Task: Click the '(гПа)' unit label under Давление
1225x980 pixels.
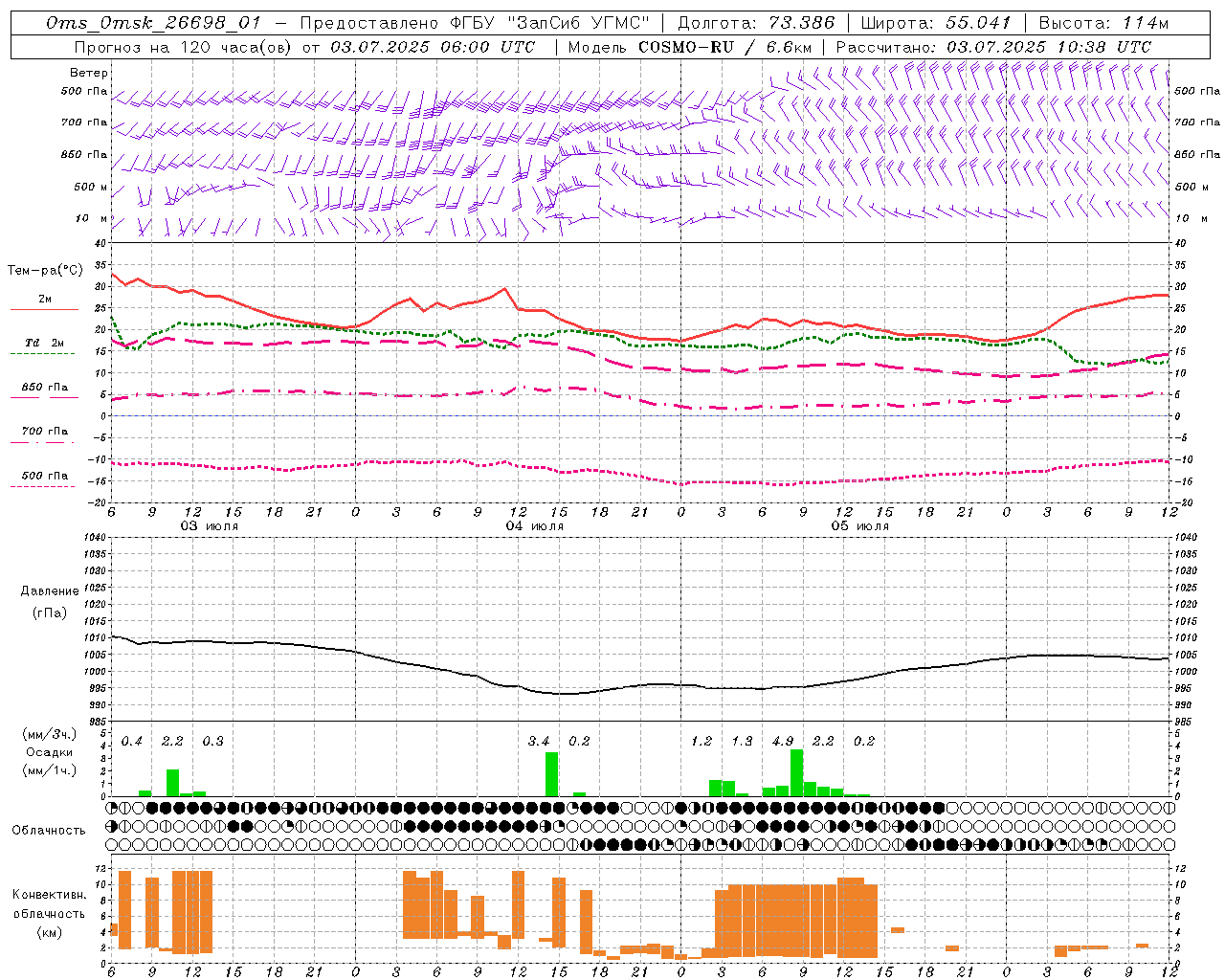Action: coord(50,613)
